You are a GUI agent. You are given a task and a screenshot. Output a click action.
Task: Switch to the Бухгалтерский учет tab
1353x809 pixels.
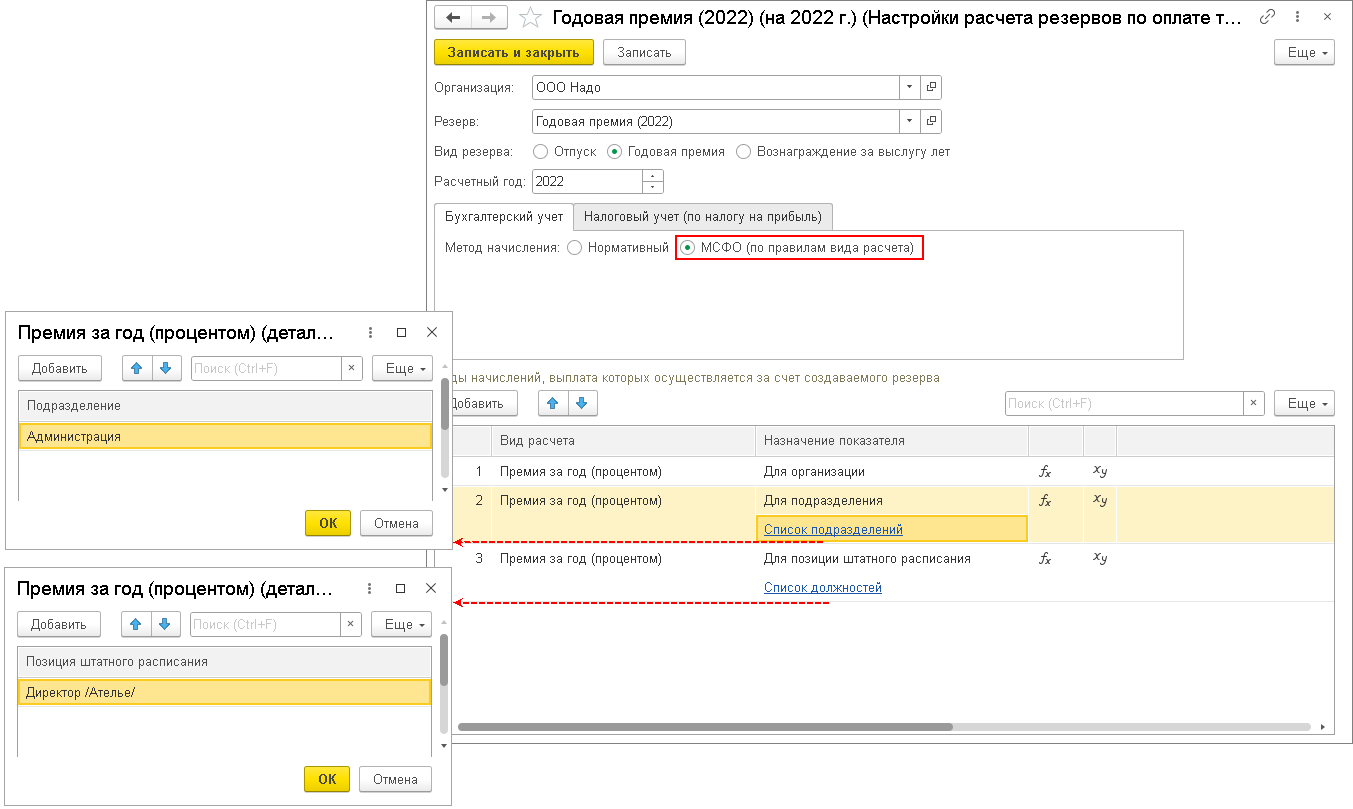point(504,216)
